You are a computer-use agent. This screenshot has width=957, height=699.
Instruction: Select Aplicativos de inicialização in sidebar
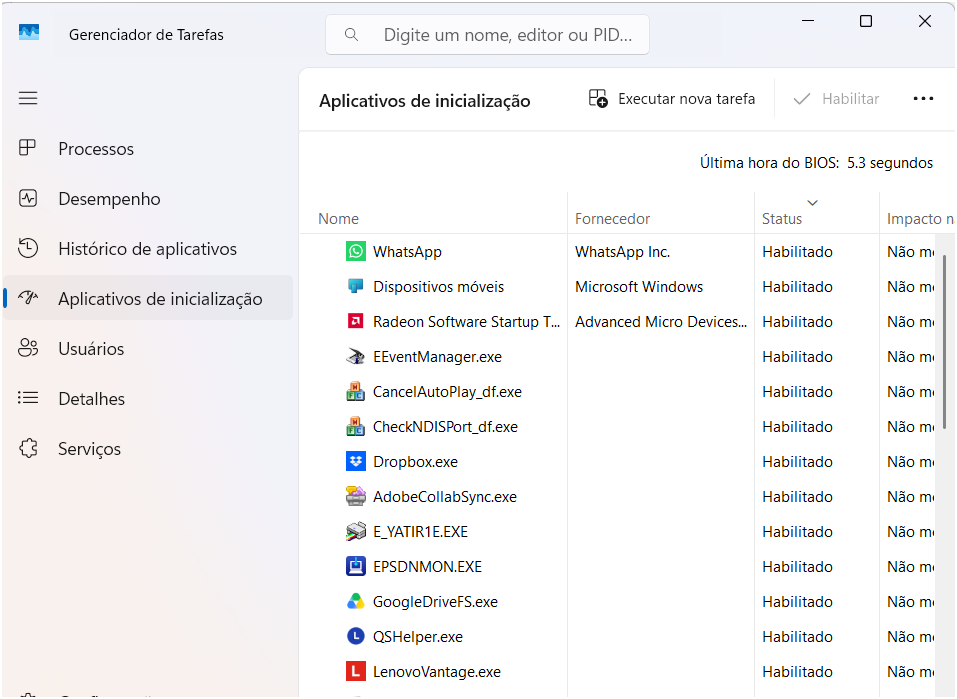148,299
